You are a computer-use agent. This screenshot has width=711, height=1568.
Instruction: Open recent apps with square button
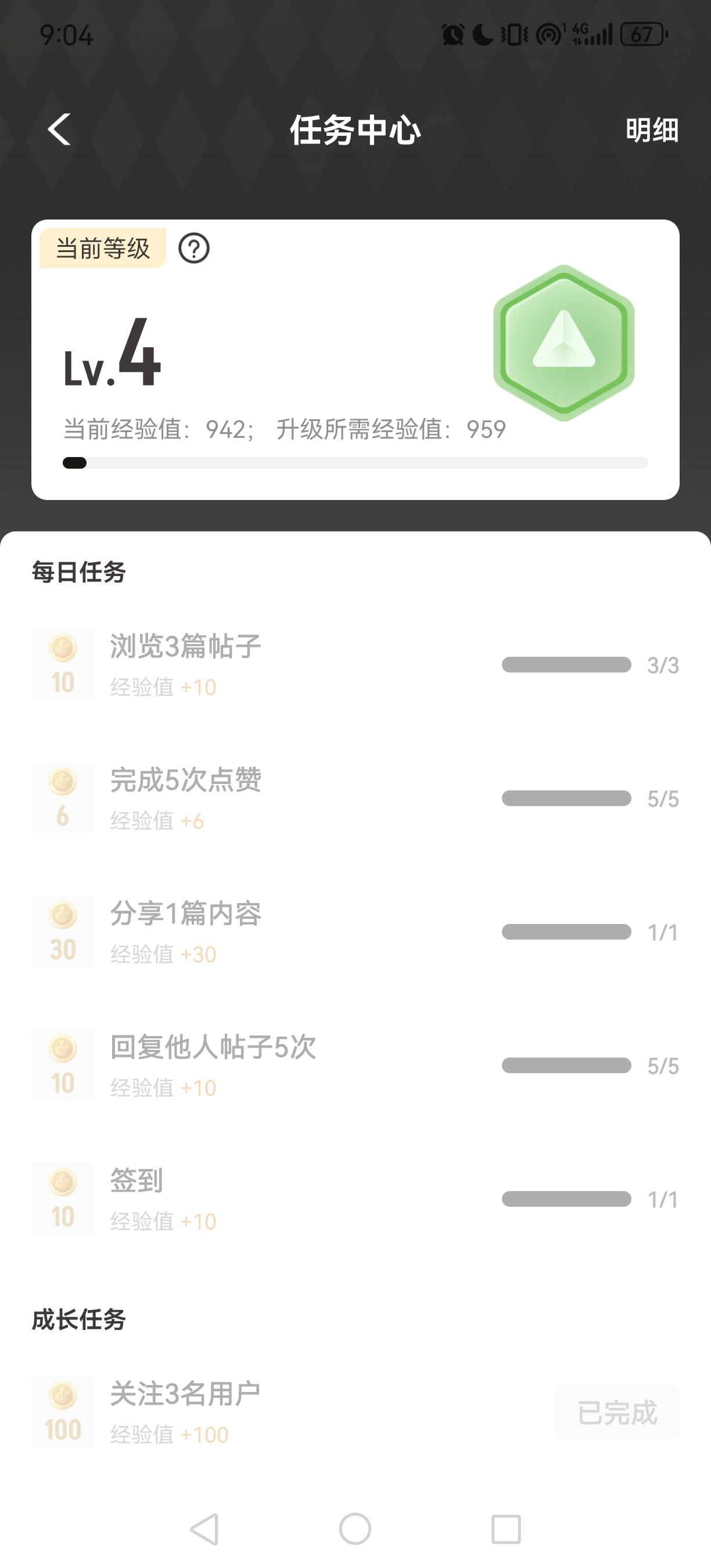(505, 1529)
